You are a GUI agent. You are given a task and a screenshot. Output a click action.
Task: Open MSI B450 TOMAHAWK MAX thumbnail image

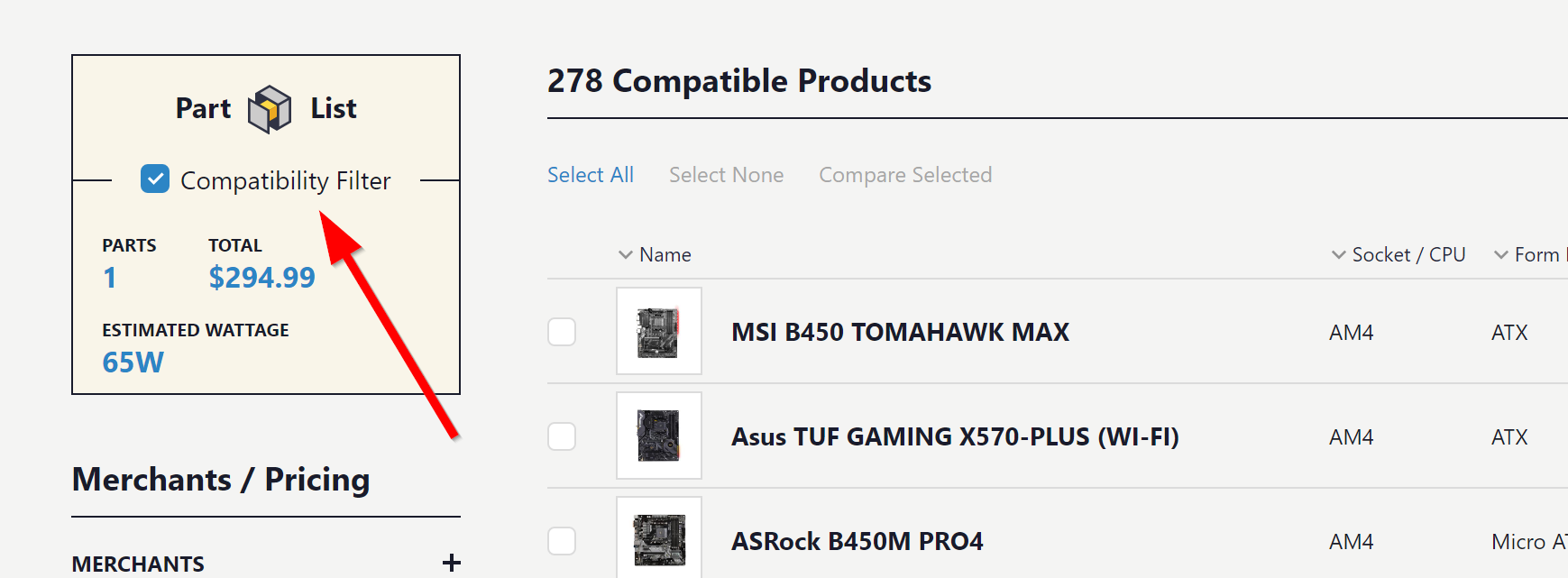click(x=659, y=331)
